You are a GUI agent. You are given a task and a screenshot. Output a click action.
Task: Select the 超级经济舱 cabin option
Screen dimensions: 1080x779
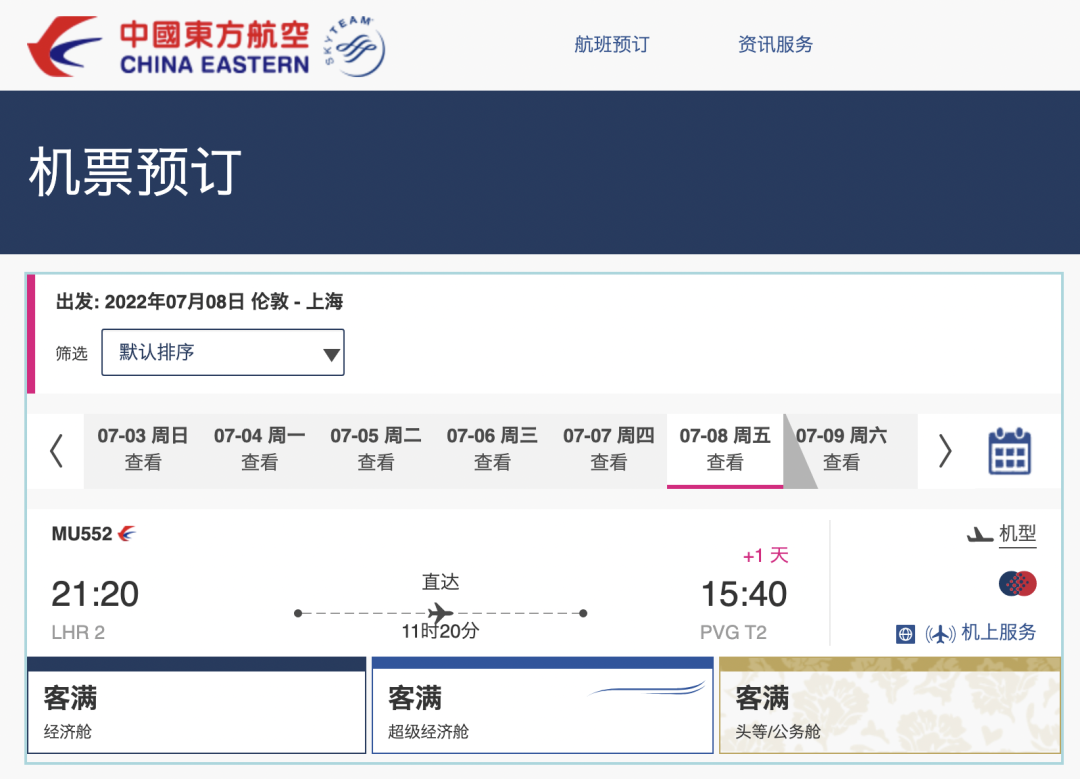point(542,705)
